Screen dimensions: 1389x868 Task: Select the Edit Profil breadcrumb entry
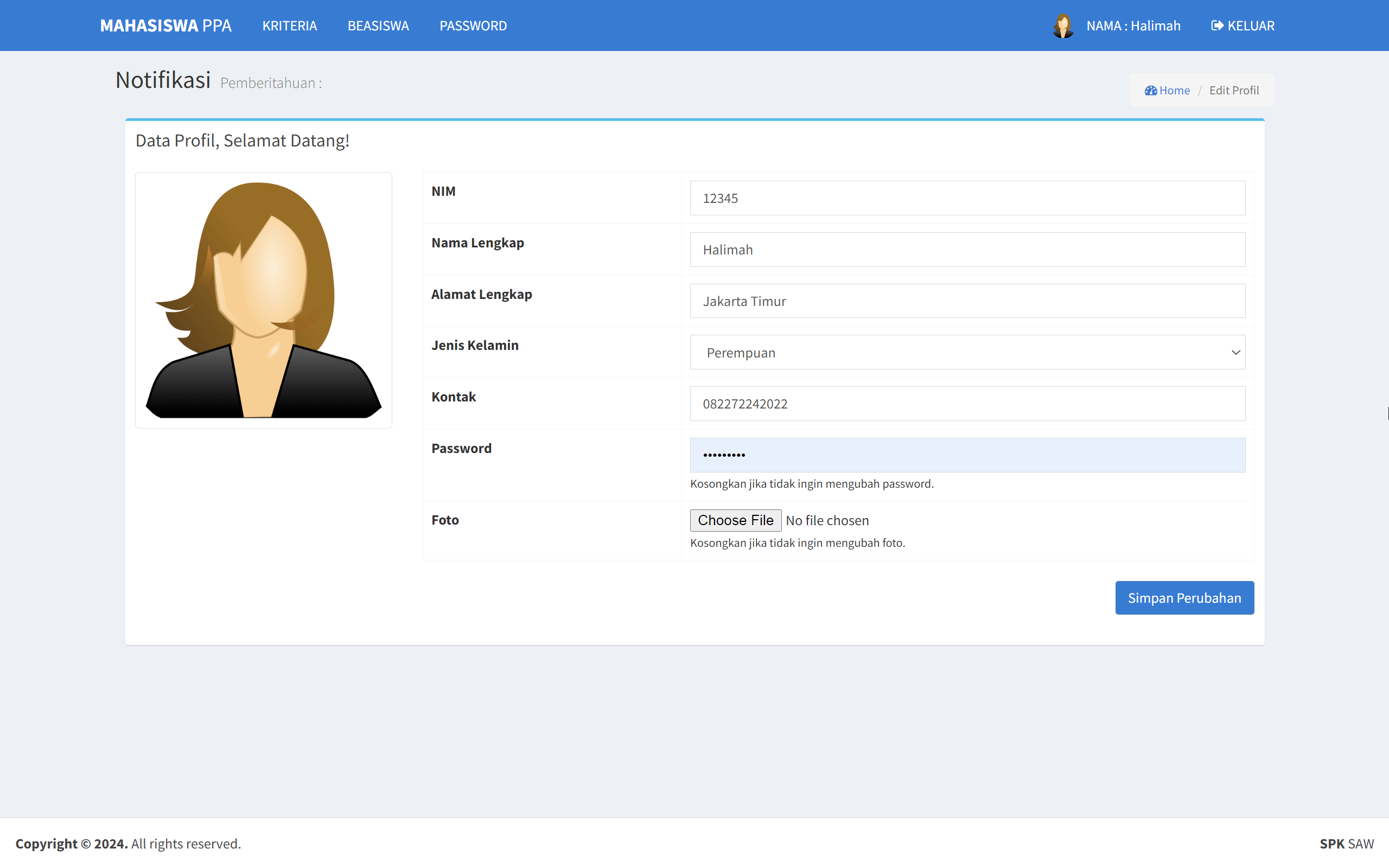[1234, 90]
